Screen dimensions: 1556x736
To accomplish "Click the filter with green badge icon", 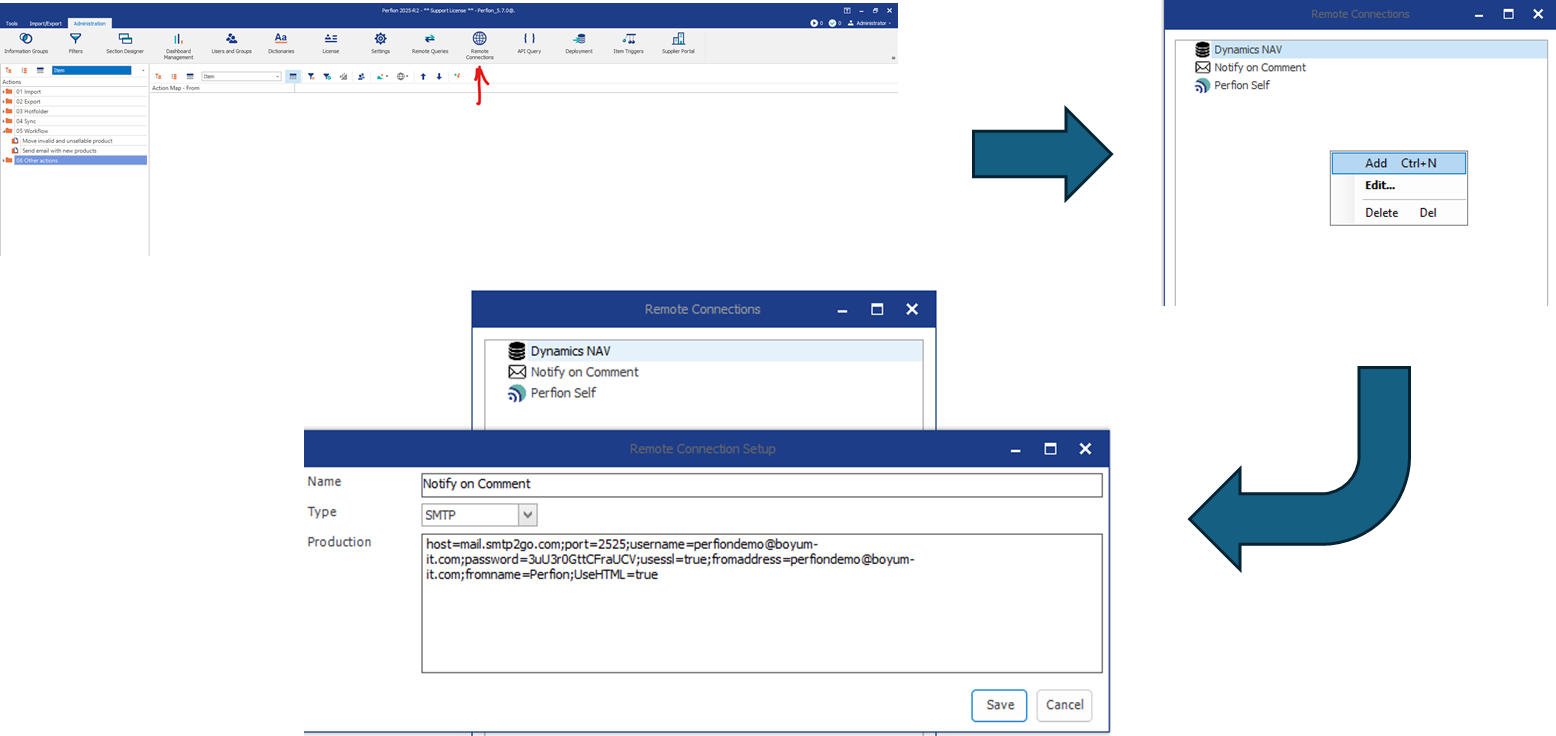I will 327,76.
